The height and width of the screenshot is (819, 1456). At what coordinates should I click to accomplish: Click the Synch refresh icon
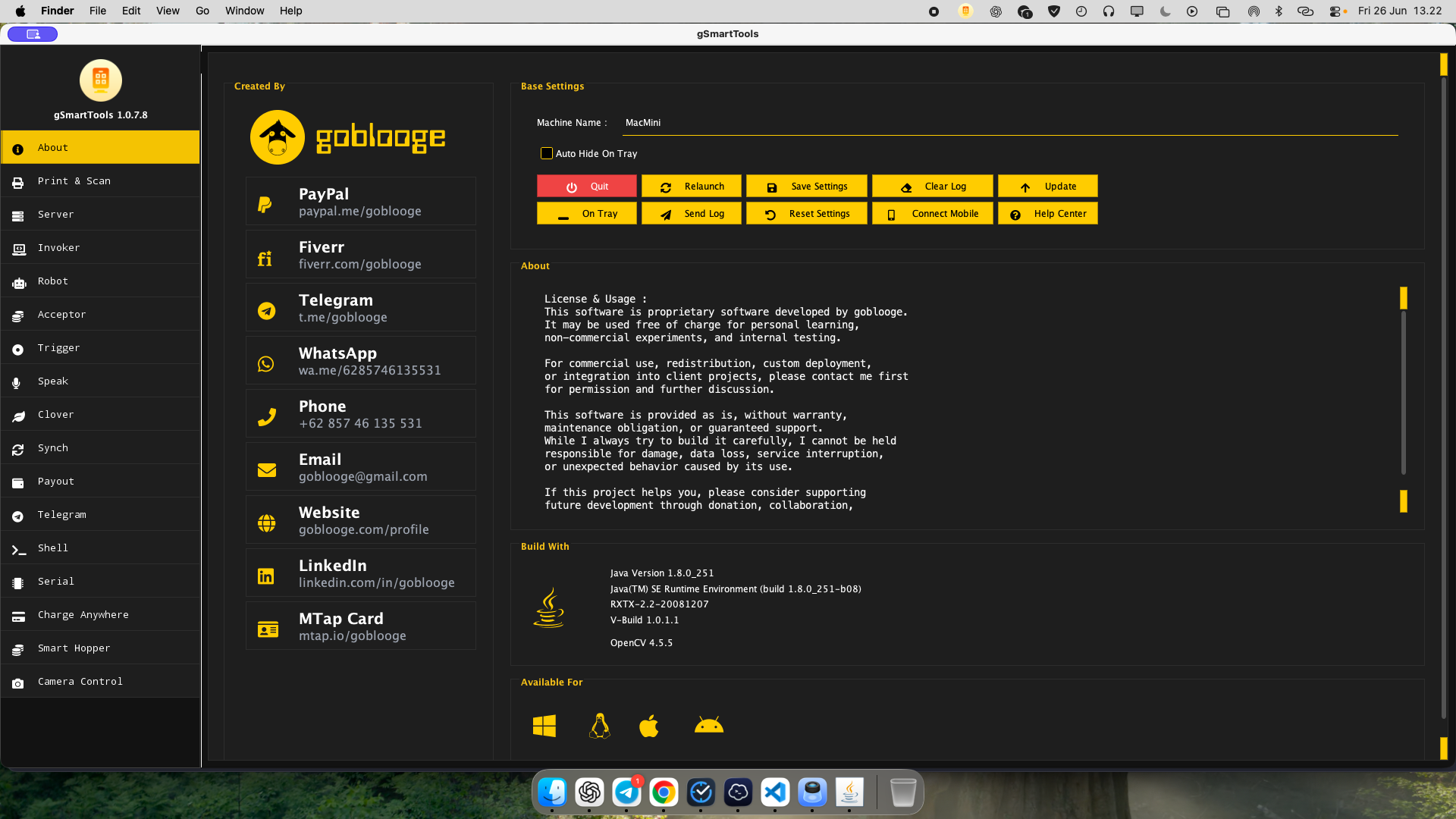18,450
